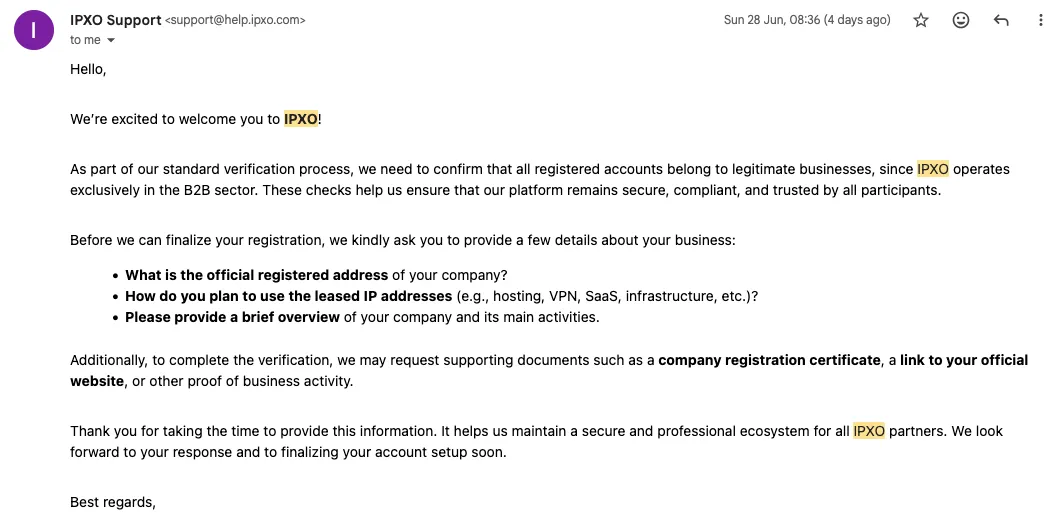Click bold "Please provide a brief overview"
The image size is (1055, 526).
[232, 317]
